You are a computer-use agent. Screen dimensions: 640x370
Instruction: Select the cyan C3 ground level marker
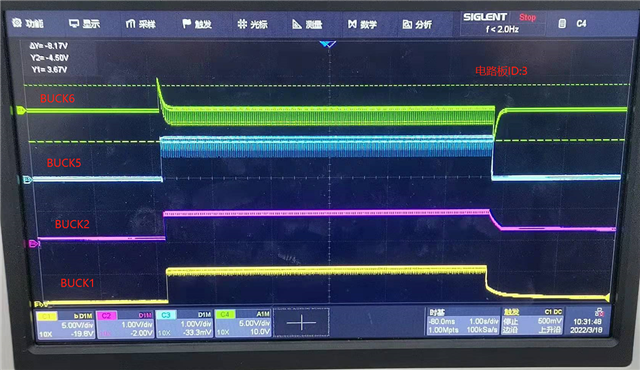click(x=27, y=179)
